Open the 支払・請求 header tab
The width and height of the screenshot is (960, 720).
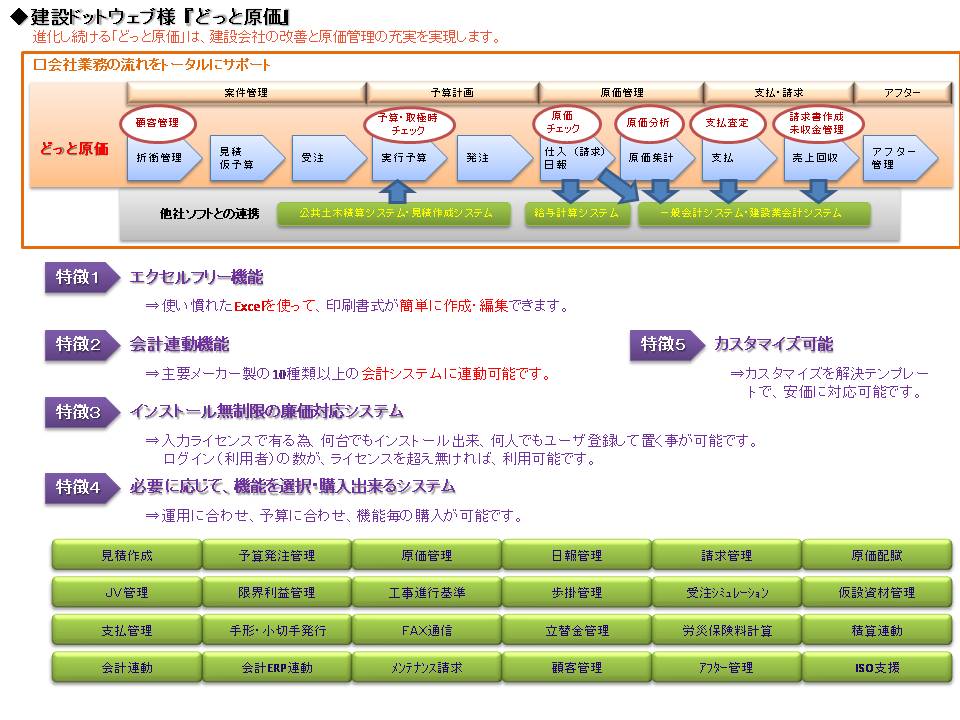click(x=778, y=92)
